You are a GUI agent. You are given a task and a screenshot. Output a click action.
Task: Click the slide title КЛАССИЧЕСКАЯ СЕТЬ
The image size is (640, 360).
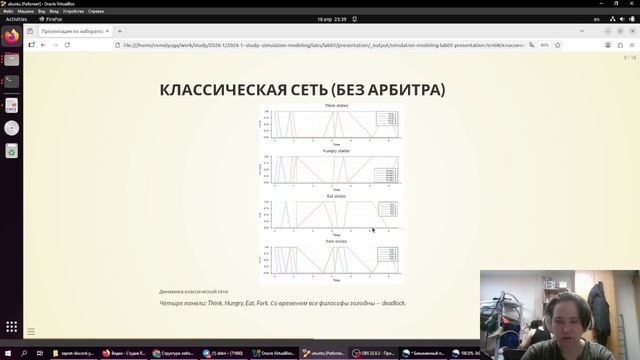[302, 90]
